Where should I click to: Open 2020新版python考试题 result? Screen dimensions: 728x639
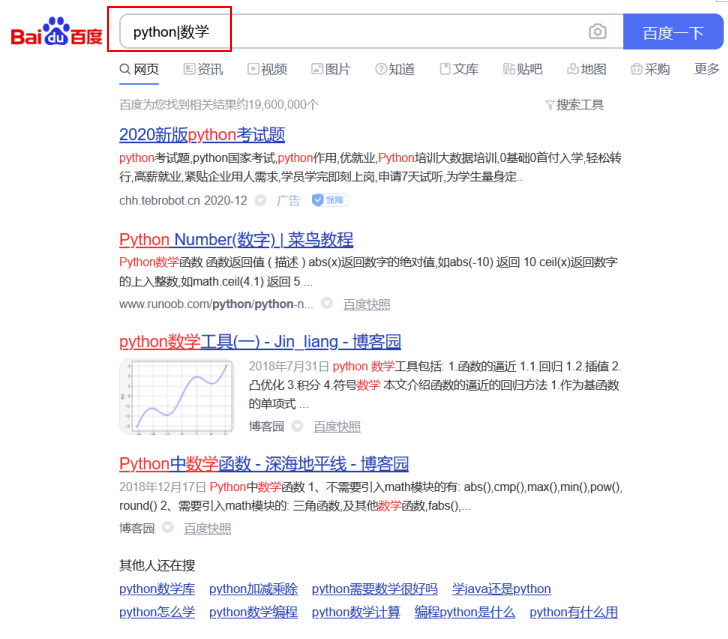pyautogui.click(x=202, y=135)
